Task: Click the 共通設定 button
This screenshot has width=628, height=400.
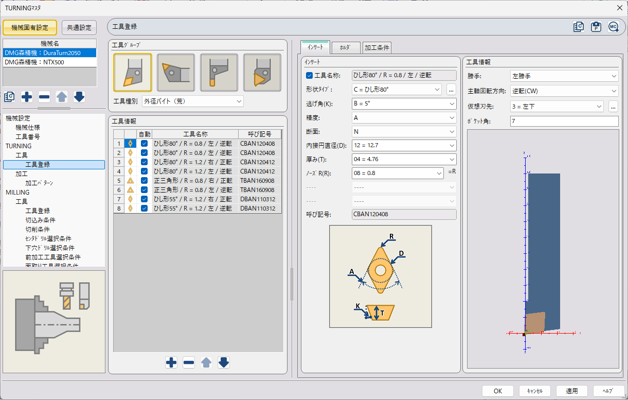Action: tap(79, 28)
